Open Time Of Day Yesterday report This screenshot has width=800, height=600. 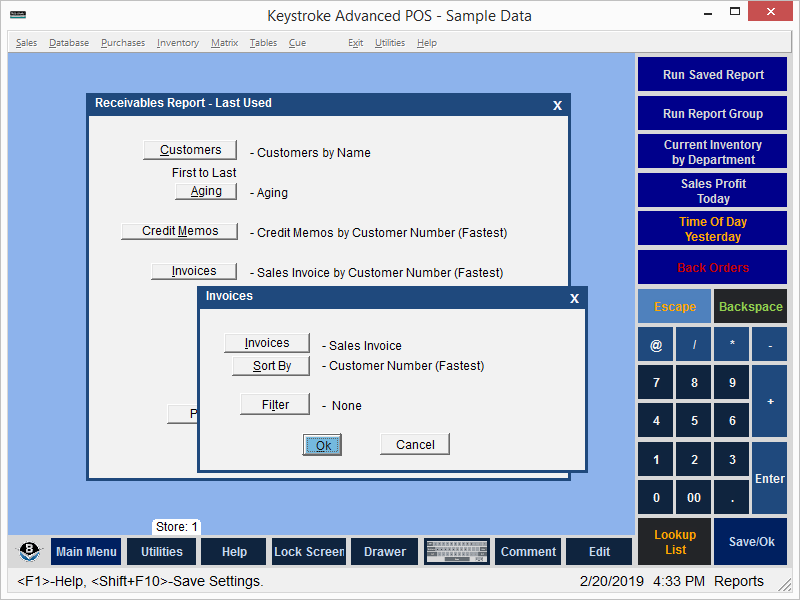coord(713,229)
